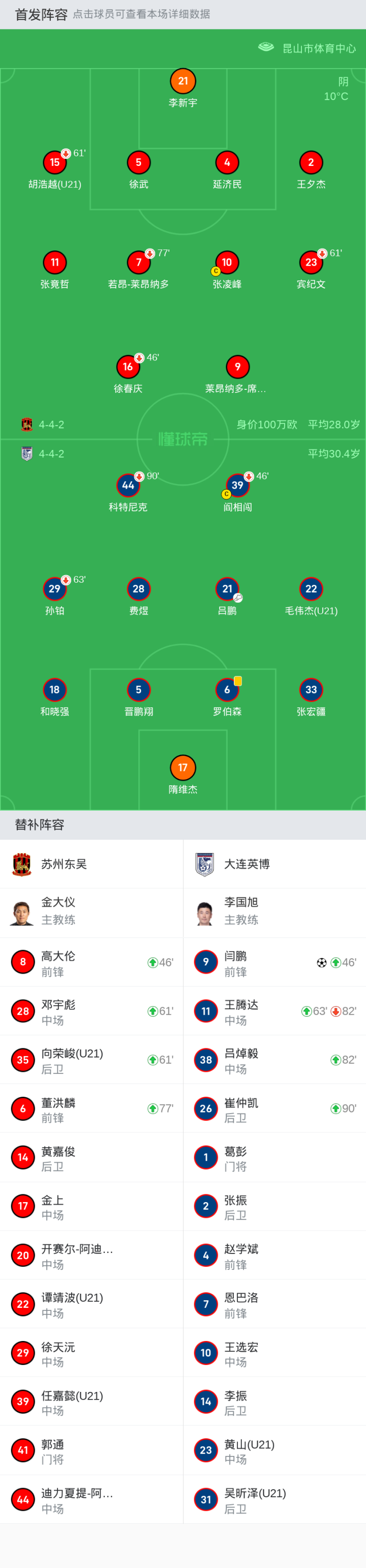Open goalkeeper 隋维杰 number 17 badge
This screenshot has width=366, height=1568.
point(183,767)
